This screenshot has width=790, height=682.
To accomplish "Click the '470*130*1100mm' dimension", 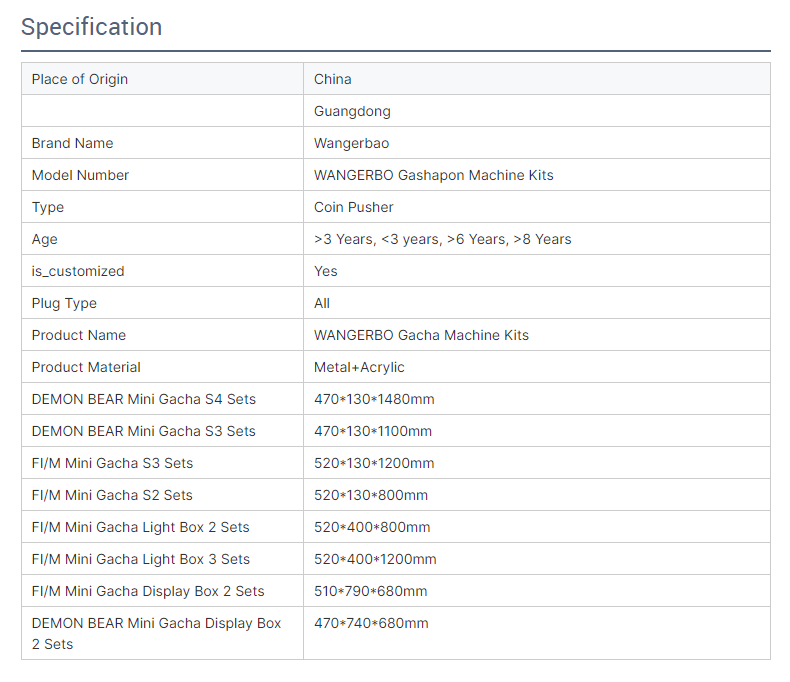I will (373, 431).
